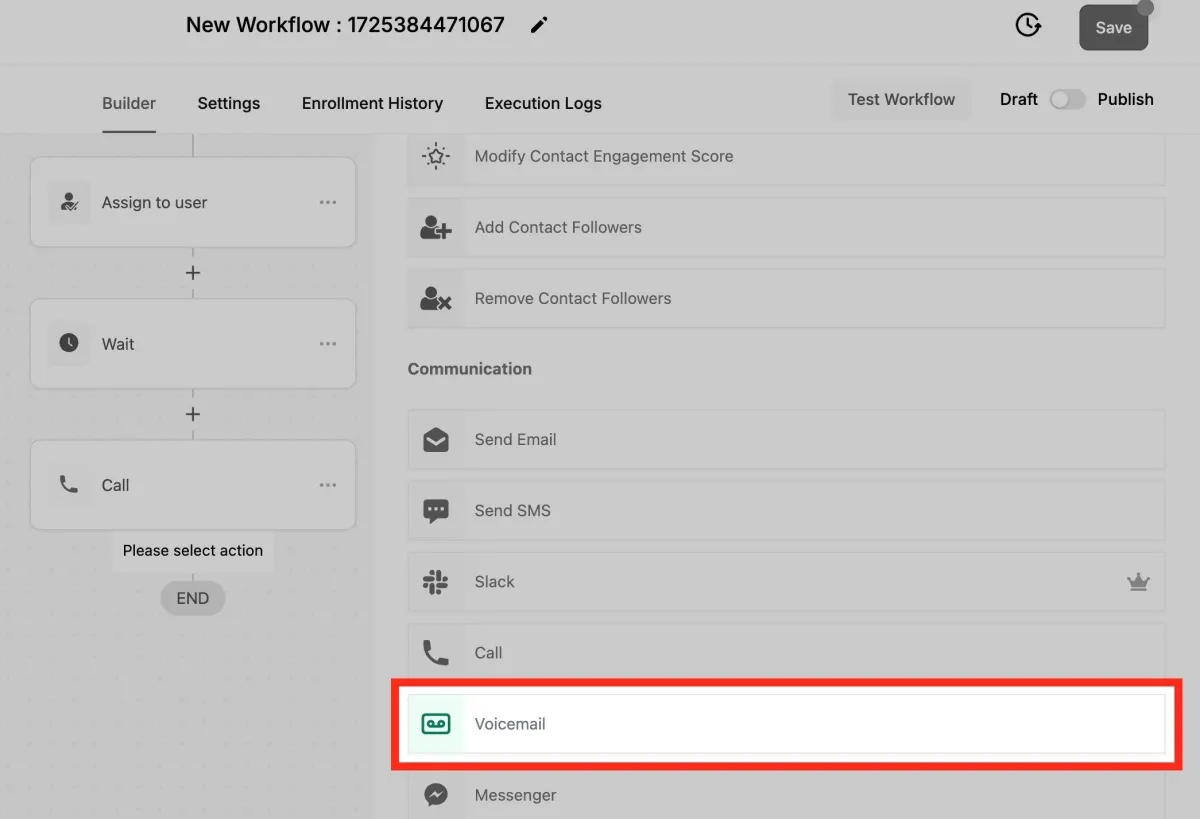Expand the ellipsis menu on Call step
This screenshot has height=819, width=1200.
(x=328, y=485)
